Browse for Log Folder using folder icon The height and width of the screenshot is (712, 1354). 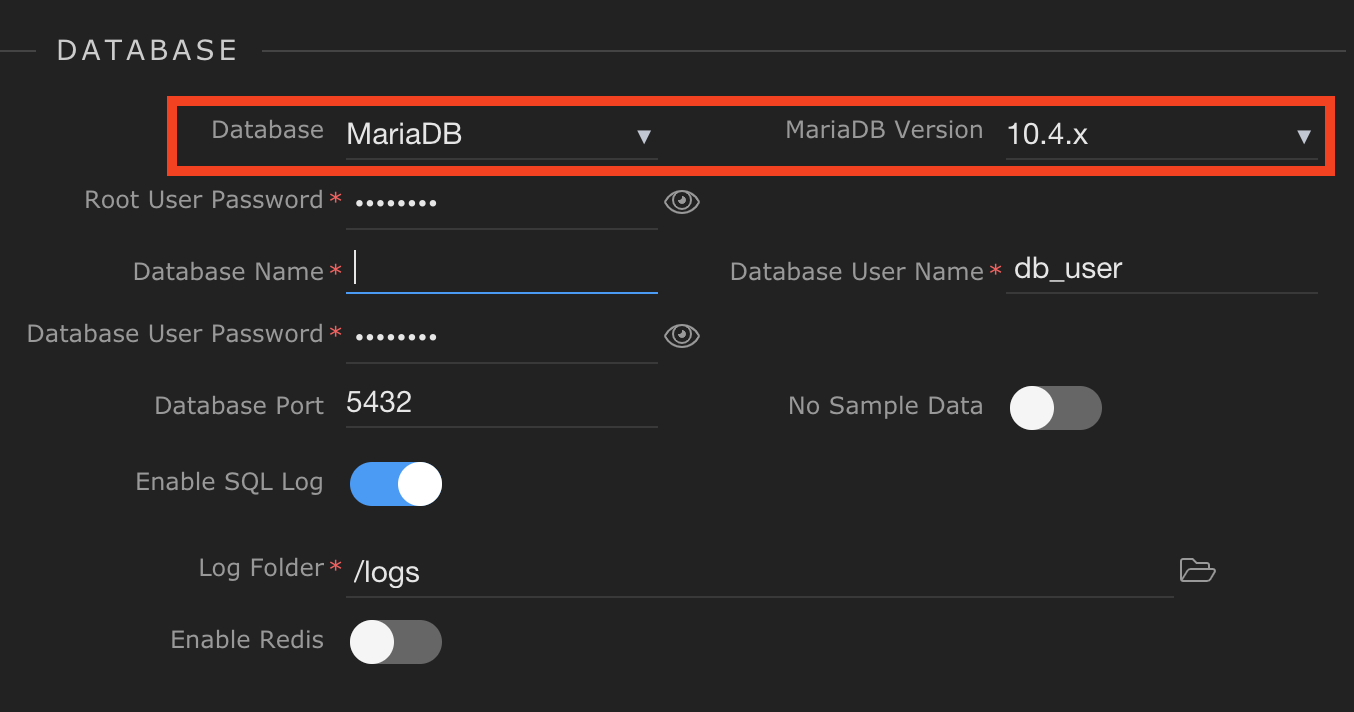[x=1197, y=570]
